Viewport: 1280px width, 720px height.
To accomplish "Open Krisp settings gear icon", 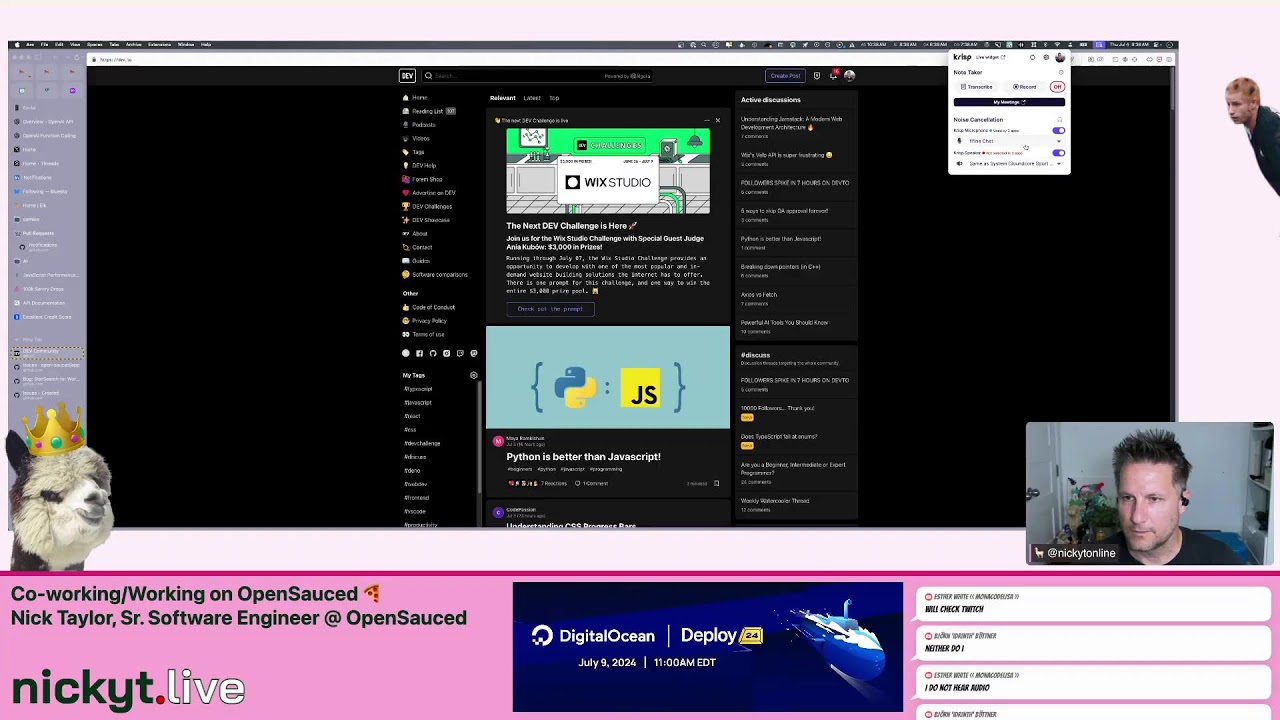I will [x=1046, y=57].
